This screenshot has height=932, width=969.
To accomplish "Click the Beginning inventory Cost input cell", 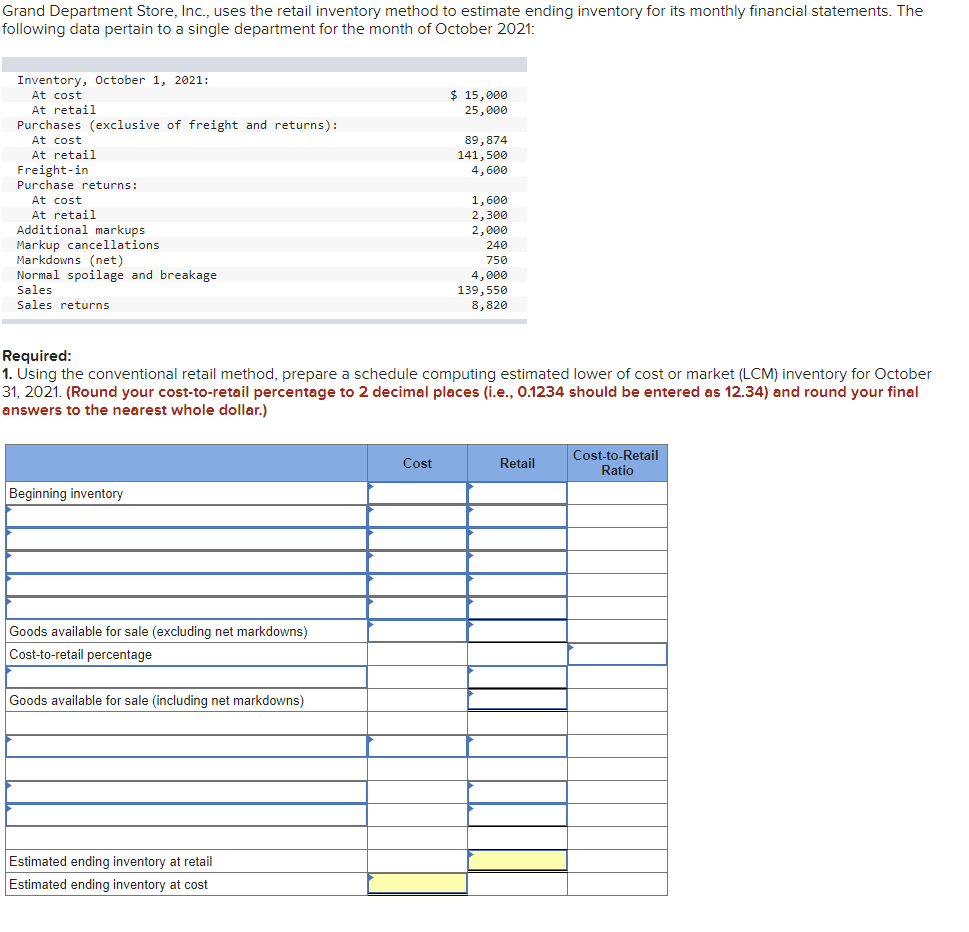I will point(417,493).
